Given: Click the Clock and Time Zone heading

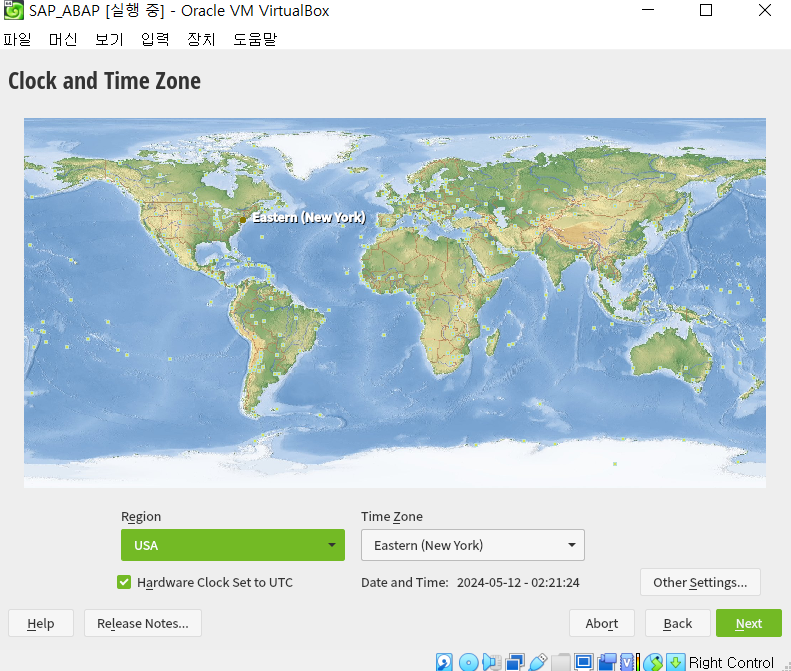Looking at the screenshot, I should [104, 81].
